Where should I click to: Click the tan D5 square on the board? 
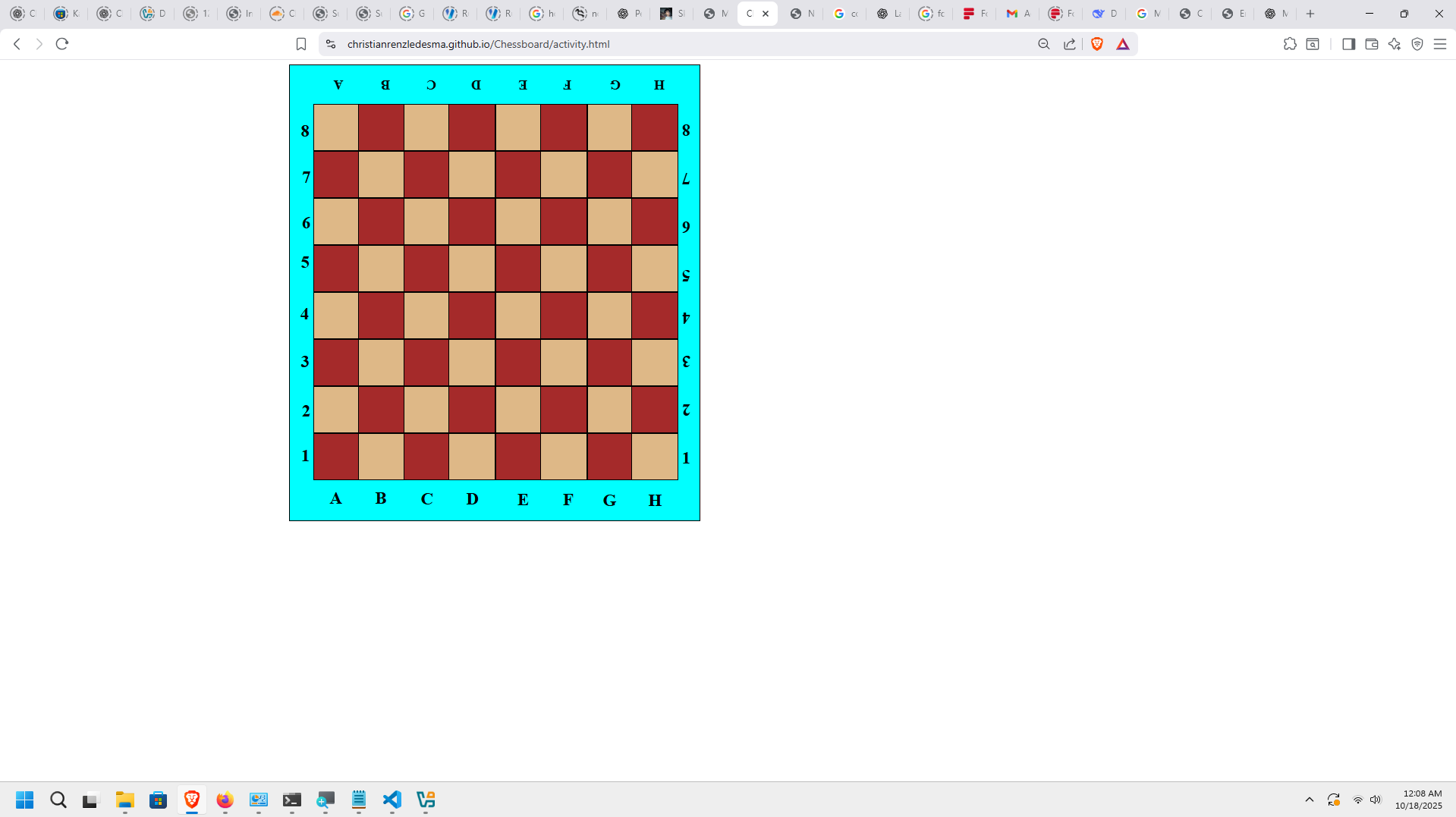473,269
